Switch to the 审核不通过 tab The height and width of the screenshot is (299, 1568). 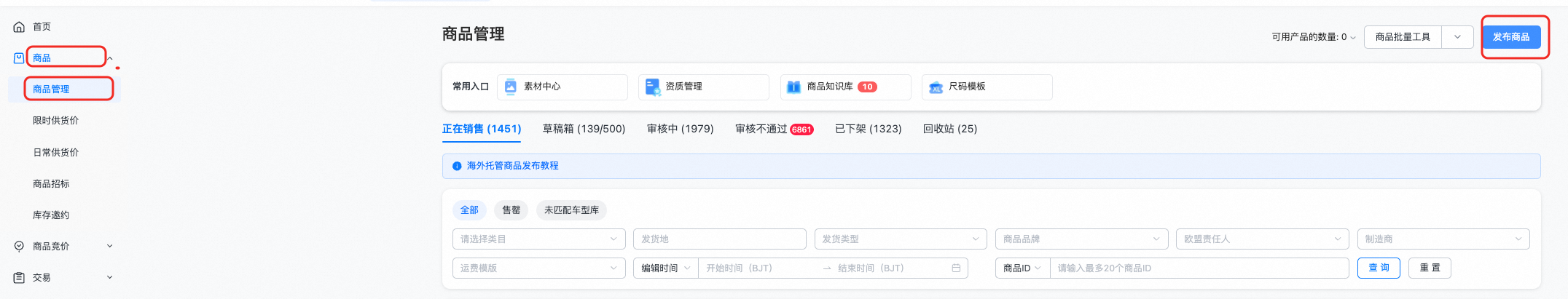click(773, 129)
